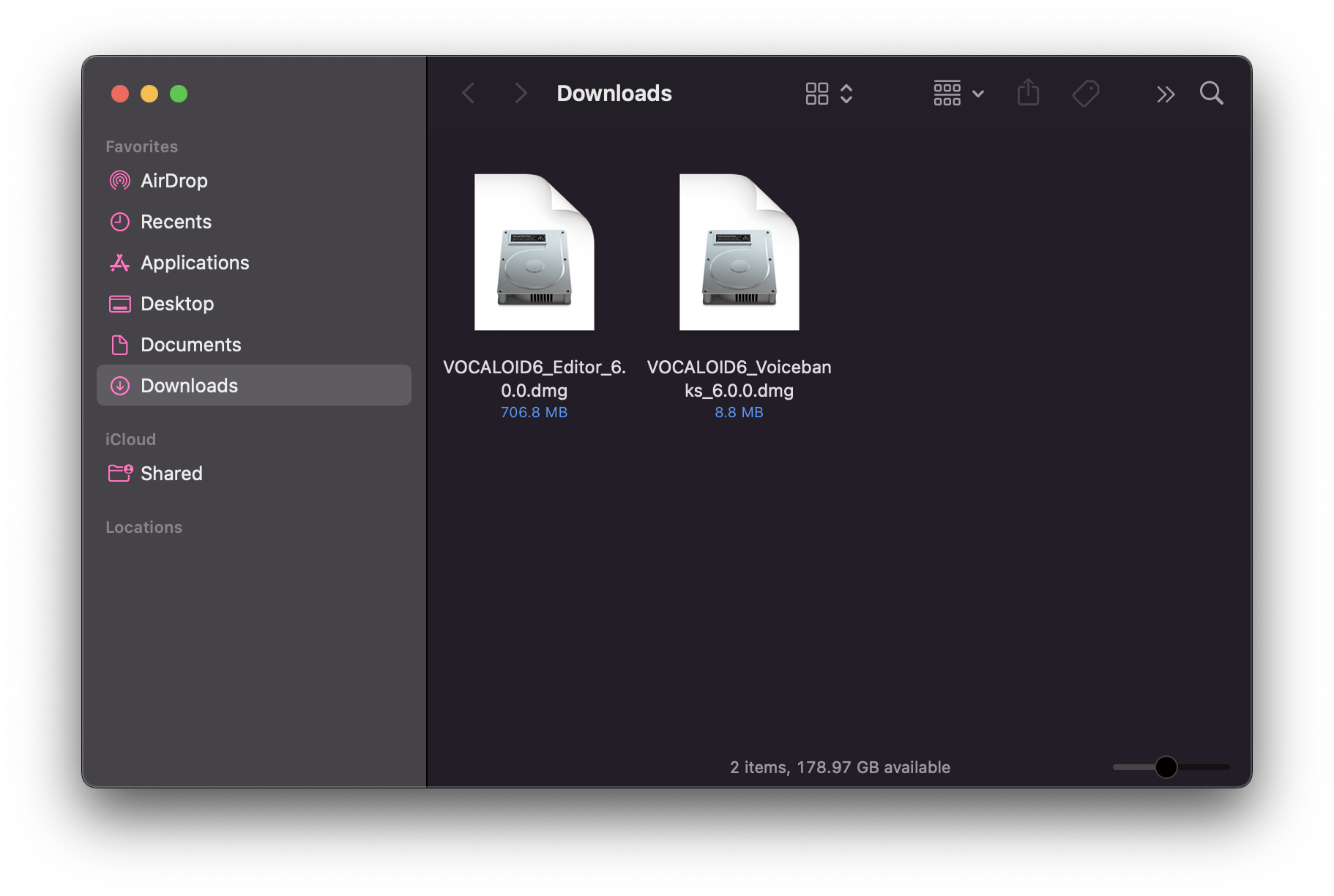Go back with the left chevron
The height and width of the screenshot is (896, 1334).
(469, 94)
